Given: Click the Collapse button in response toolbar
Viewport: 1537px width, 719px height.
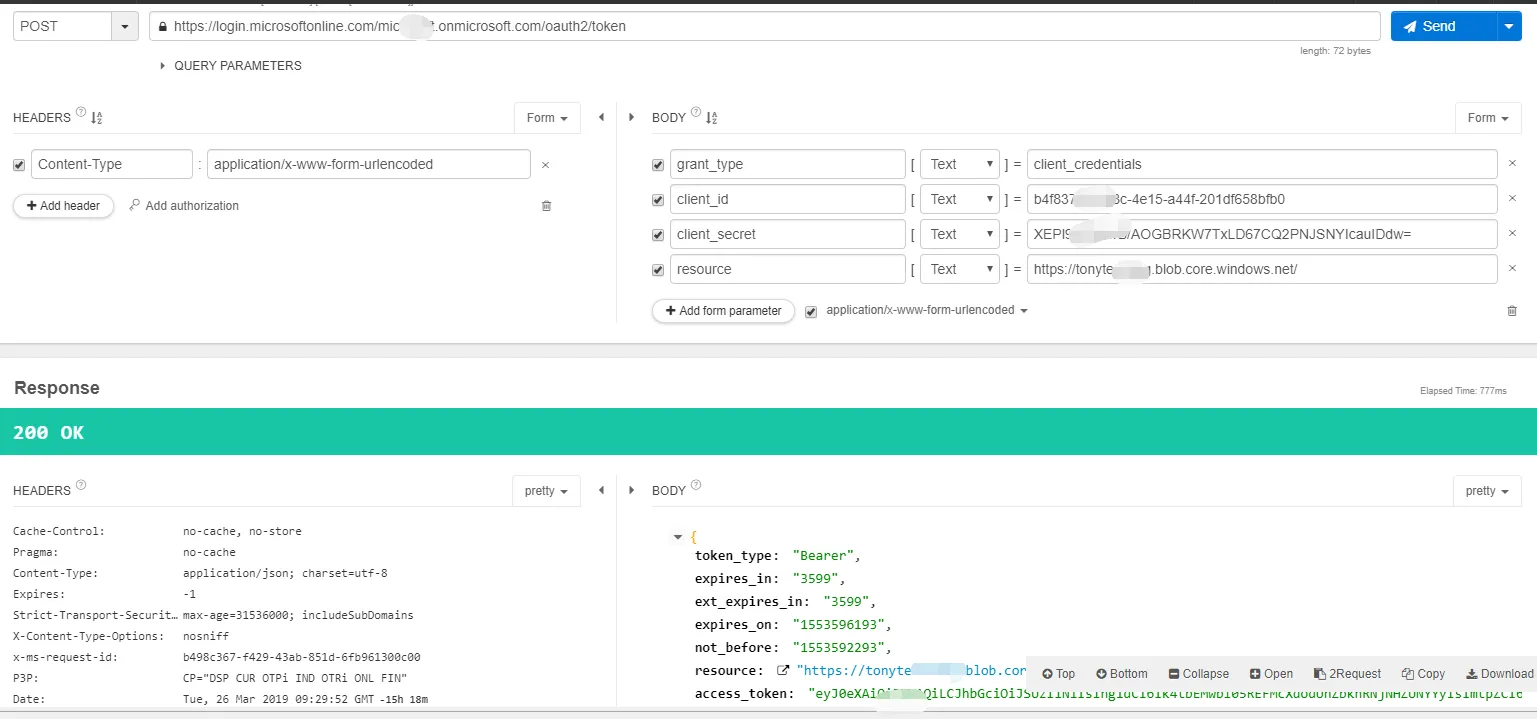Looking at the screenshot, I should click(1201, 674).
